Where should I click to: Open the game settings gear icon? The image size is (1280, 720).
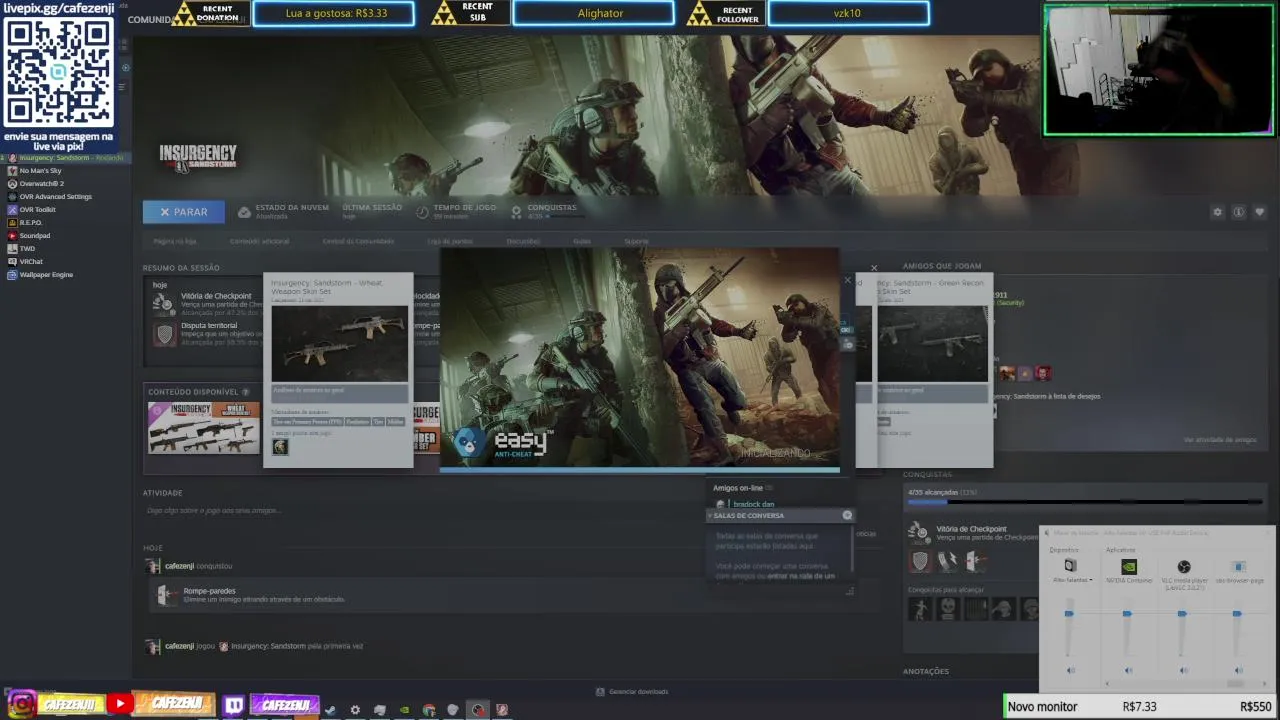click(x=1217, y=212)
